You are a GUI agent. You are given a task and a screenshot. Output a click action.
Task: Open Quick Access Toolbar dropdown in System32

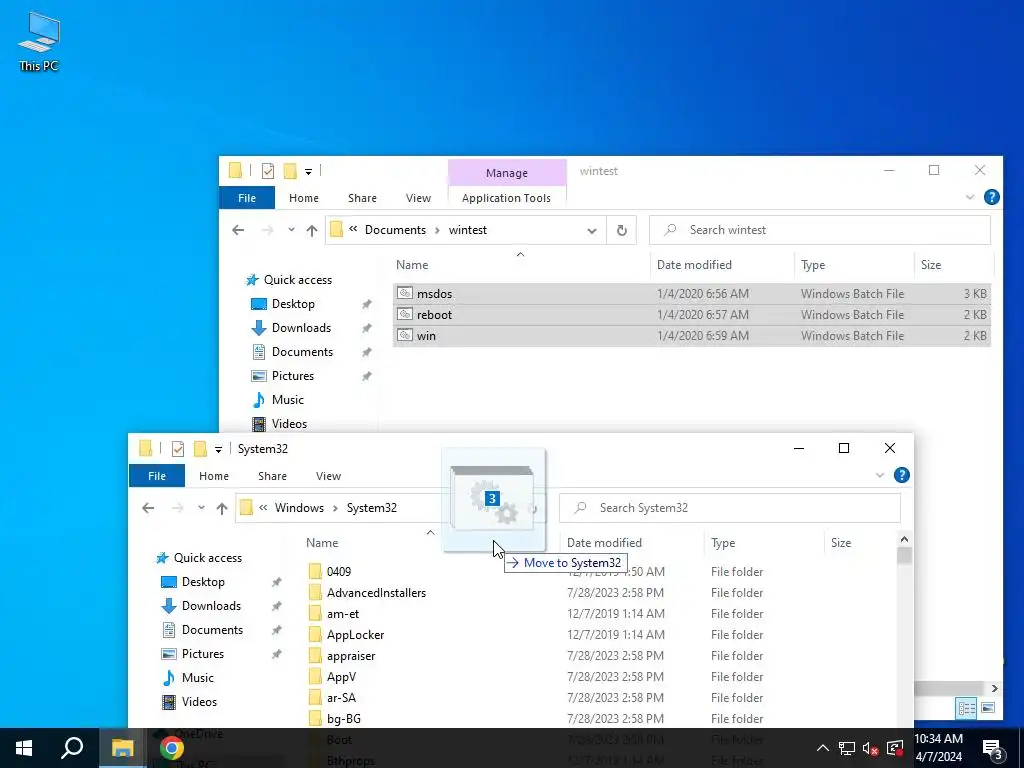coord(218,449)
